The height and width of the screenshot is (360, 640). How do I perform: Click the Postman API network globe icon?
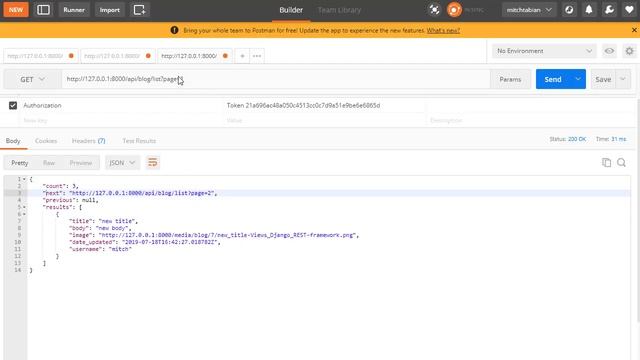point(569,10)
